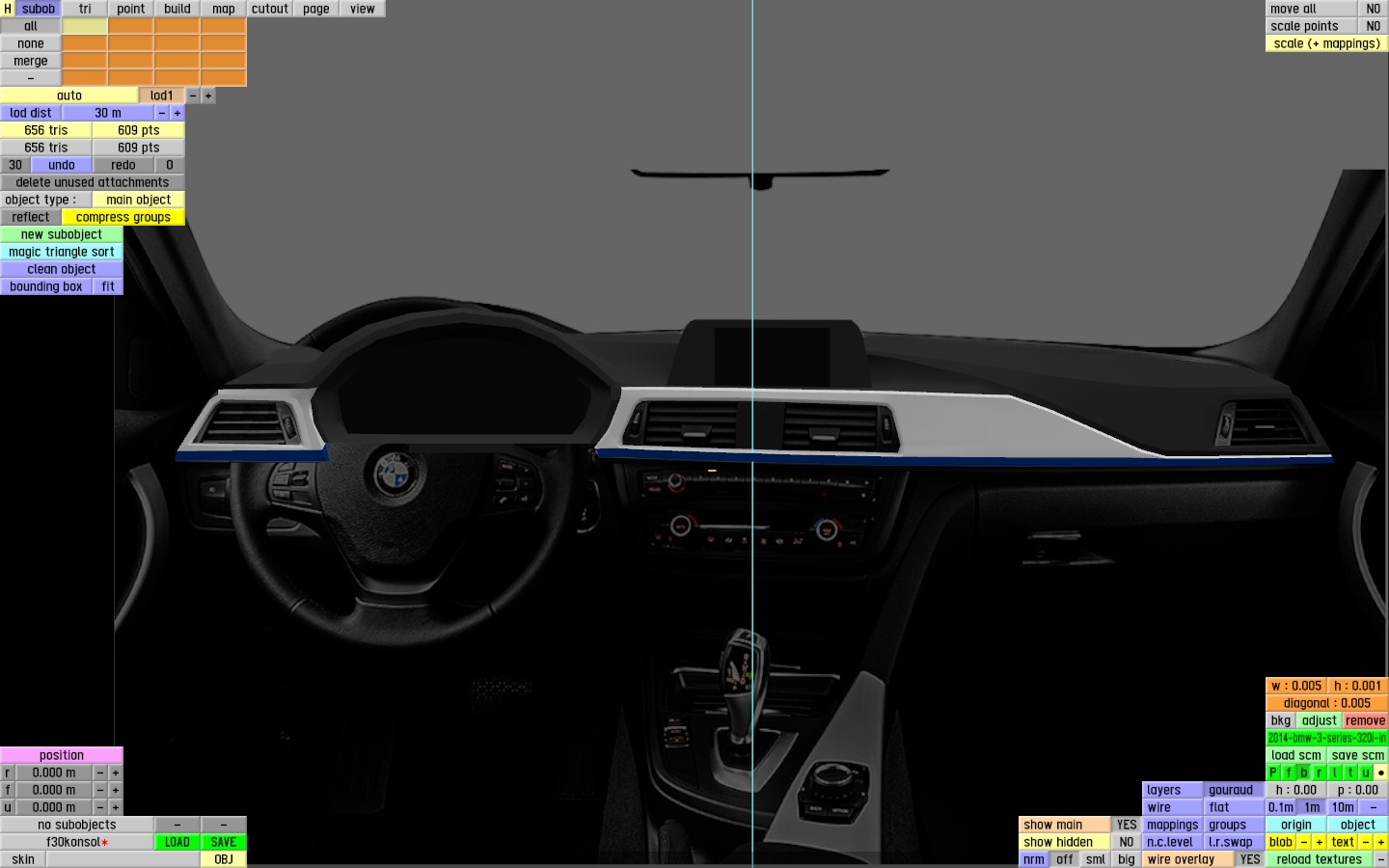Redo the undone action
1389x868 pixels.
tap(123, 165)
